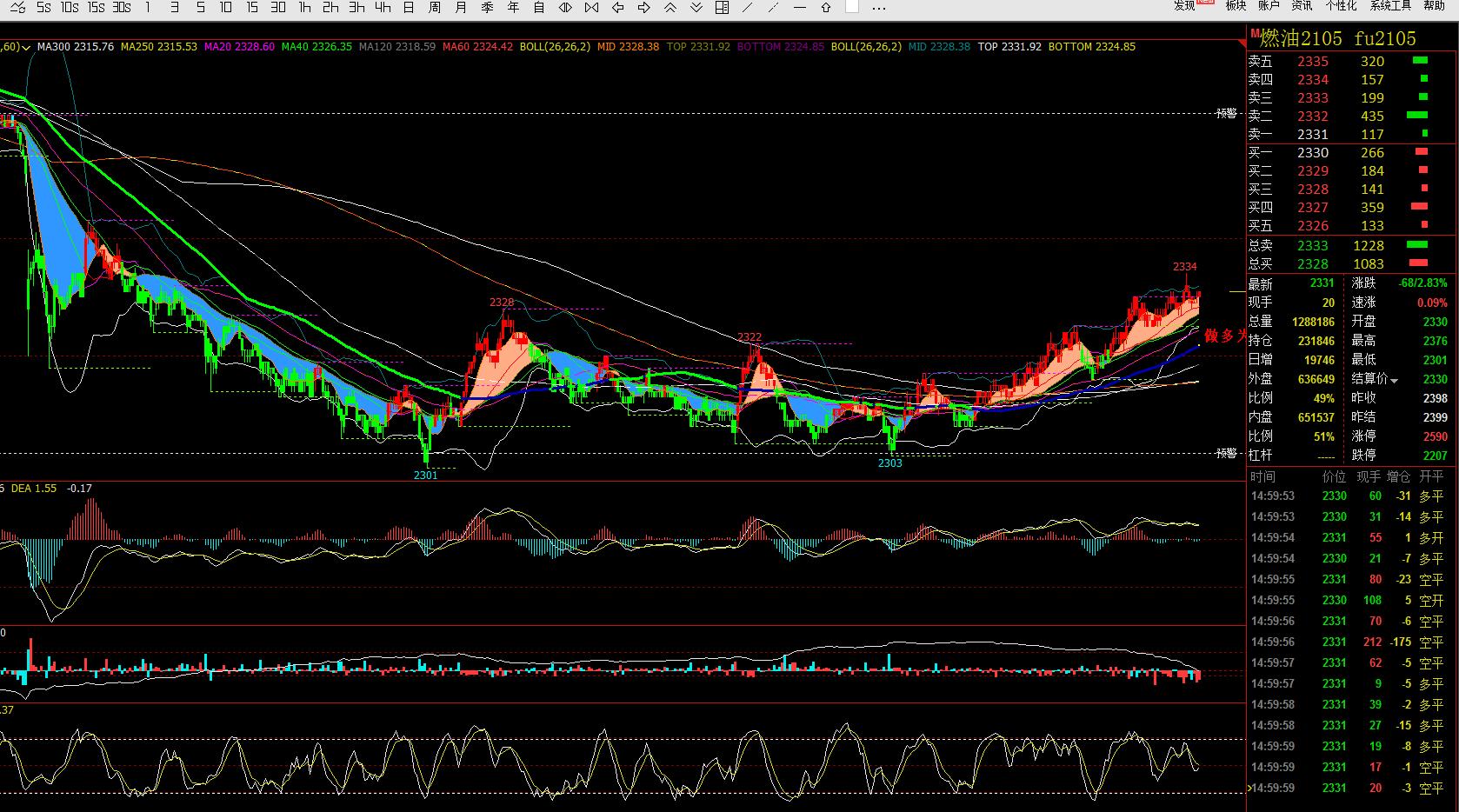Image resolution: width=1459 pixels, height=812 pixels.
Task: Expand the 结算价 dropdown arrow
Action: [1395, 380]
